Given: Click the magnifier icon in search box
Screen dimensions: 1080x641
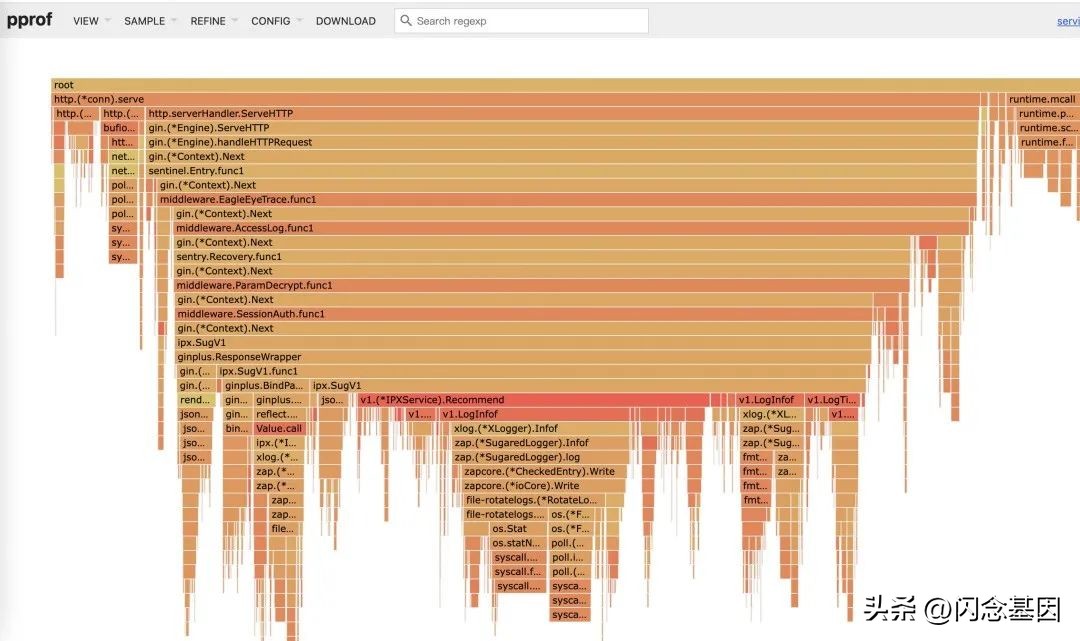Looking at the screenshot, I should pyautogui.click(x=405, y=21).
